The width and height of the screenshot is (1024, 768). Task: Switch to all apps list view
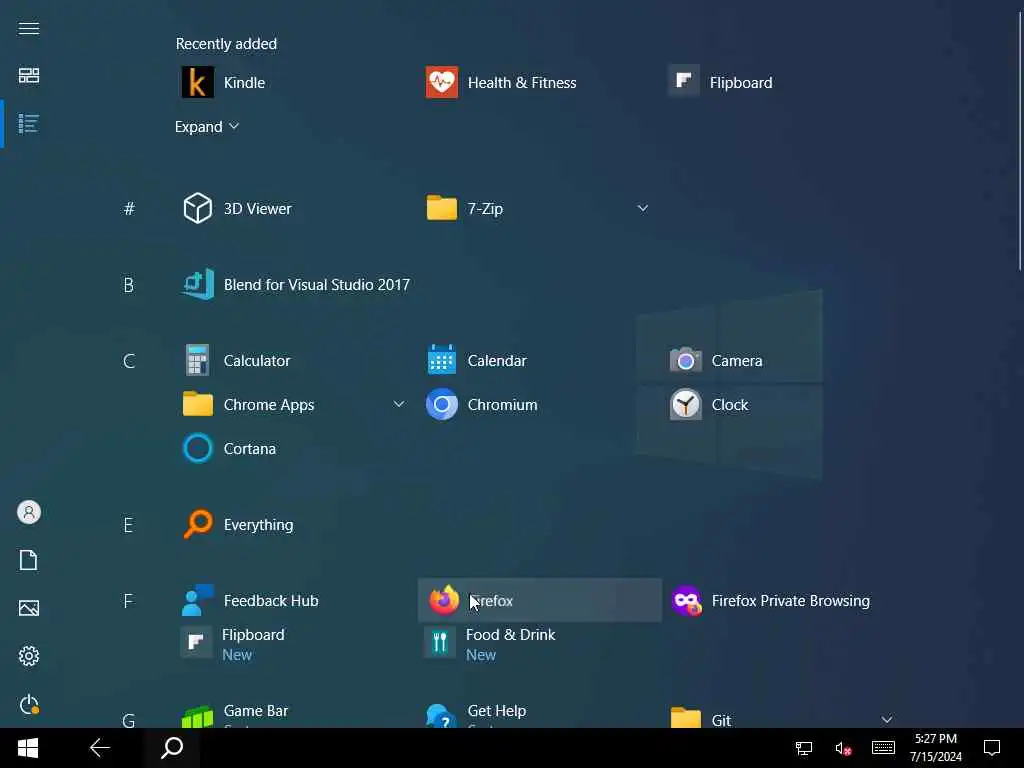click(29, 123)
